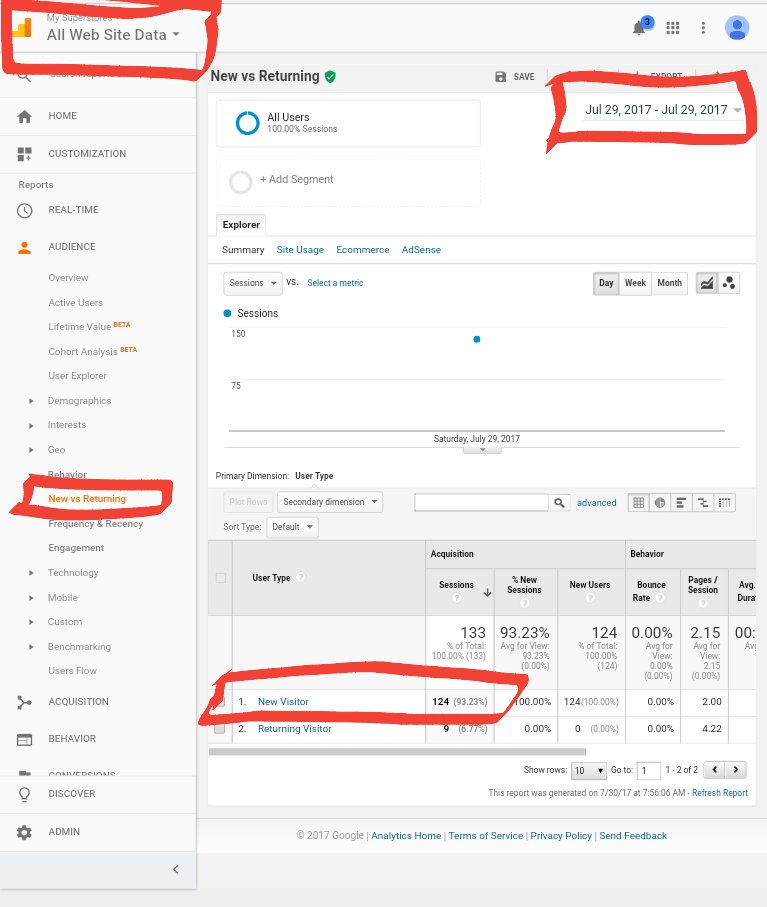Open the Google apps grid

(673, 28)
